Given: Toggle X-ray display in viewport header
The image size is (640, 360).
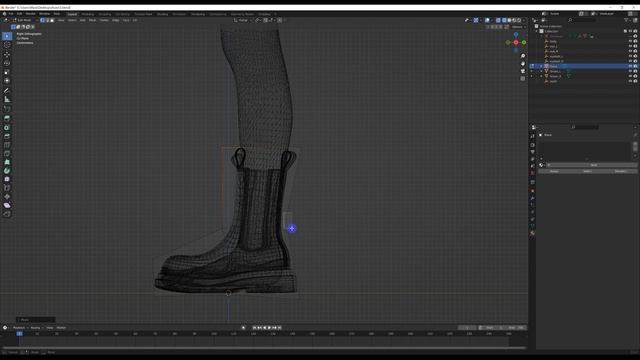Looking at the screenshot, I should coord(498,20).
